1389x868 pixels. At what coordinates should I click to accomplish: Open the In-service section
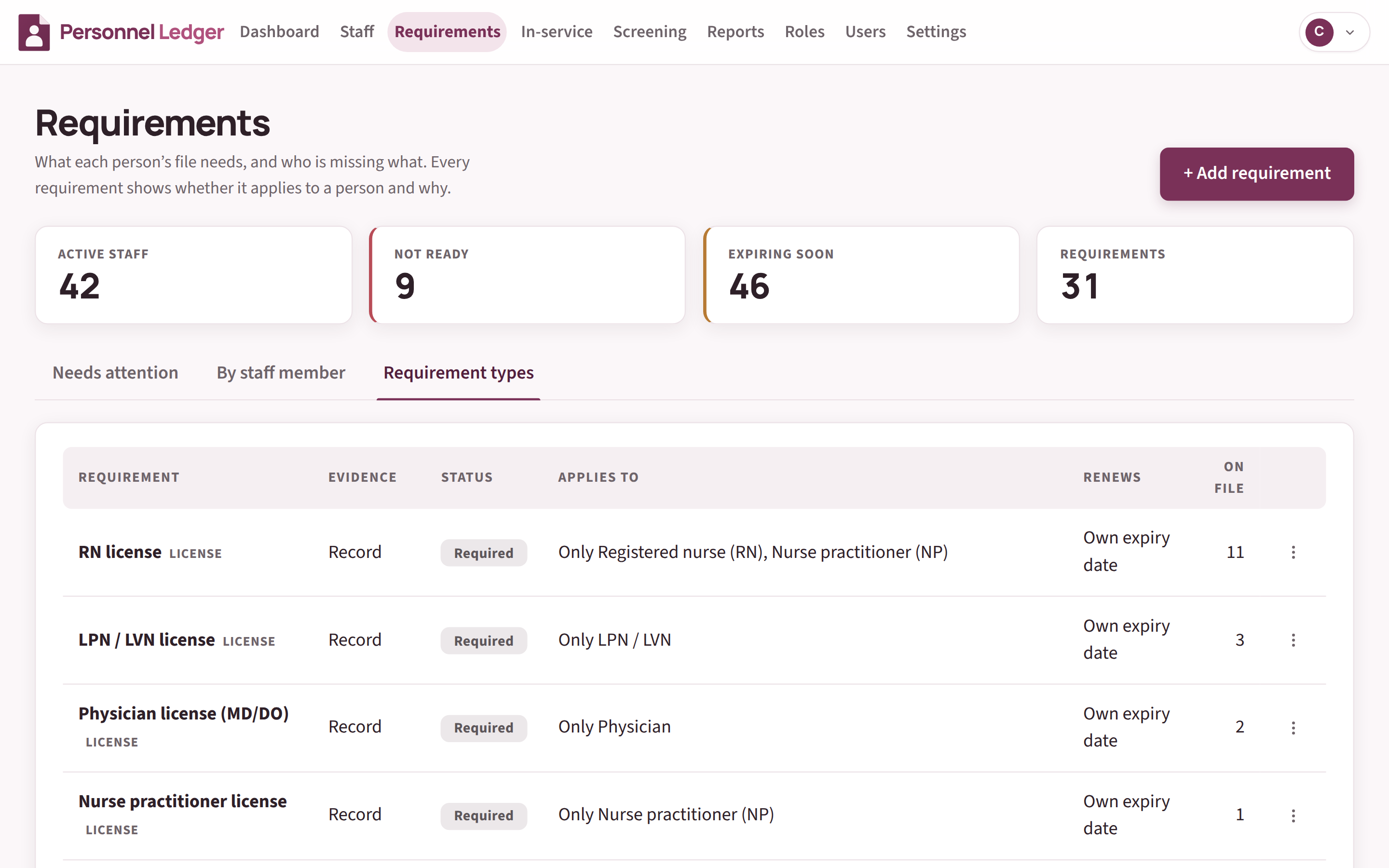click(x=557, y=31)
